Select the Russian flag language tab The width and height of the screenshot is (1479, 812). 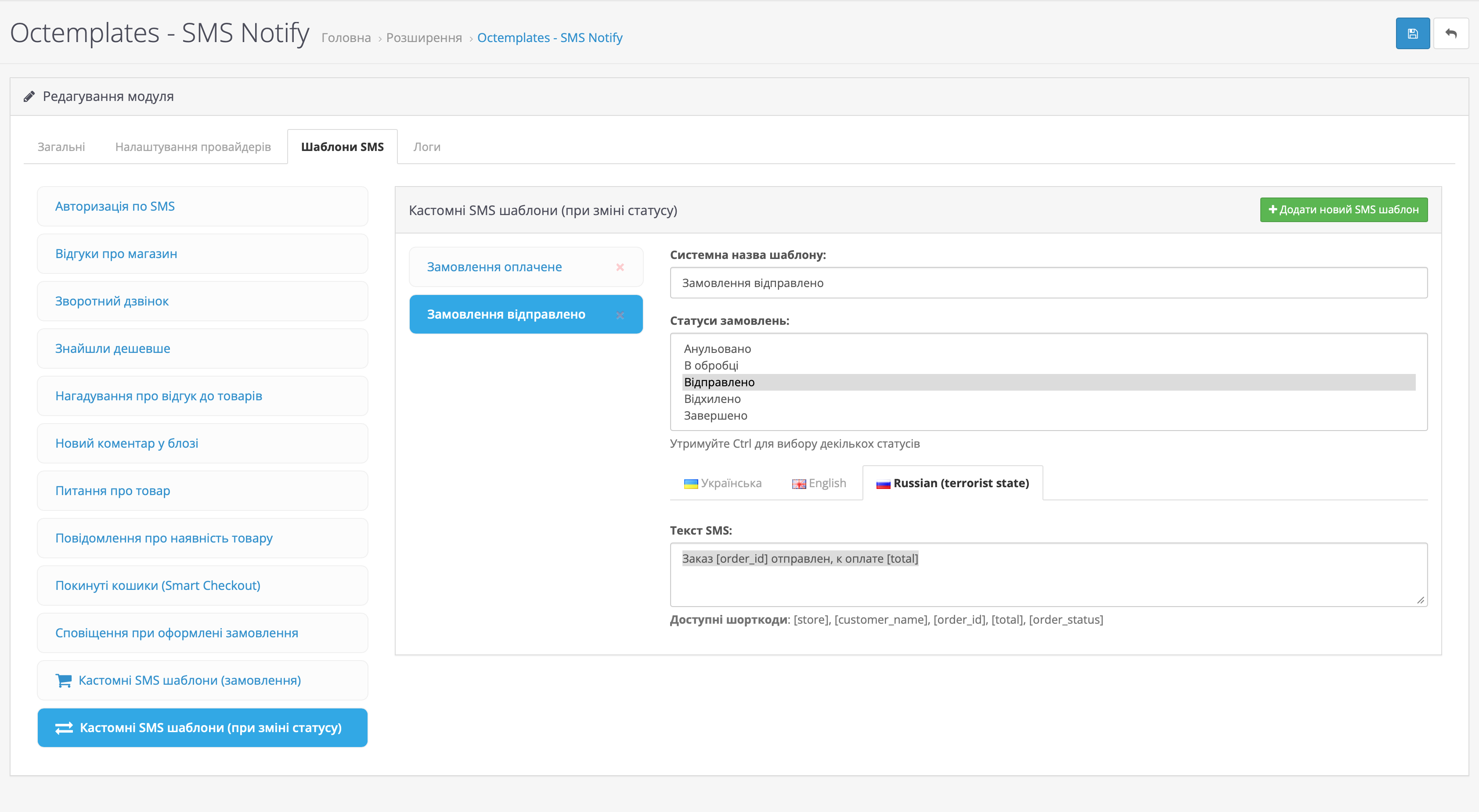click(x=952, y=483)
